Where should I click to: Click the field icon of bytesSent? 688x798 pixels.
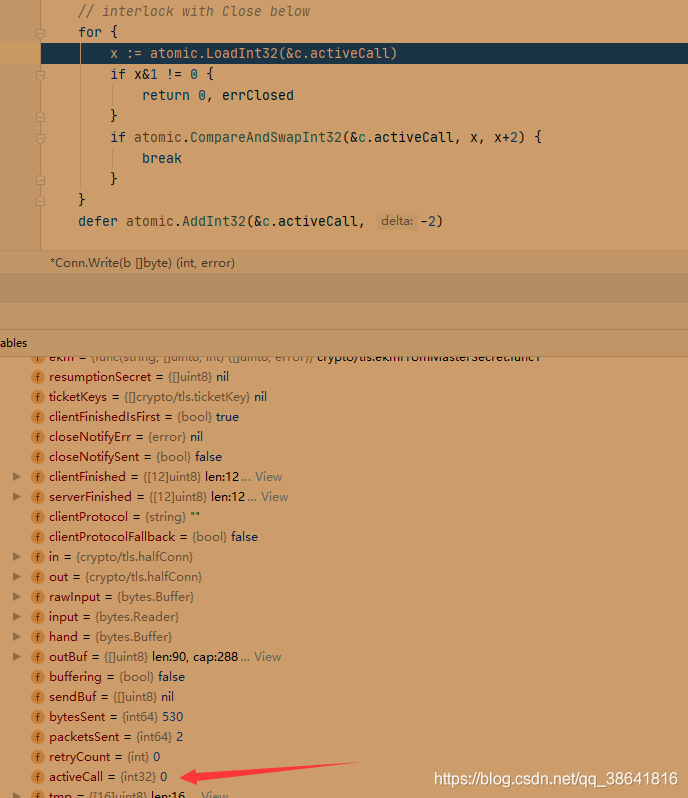click(38, 717)
